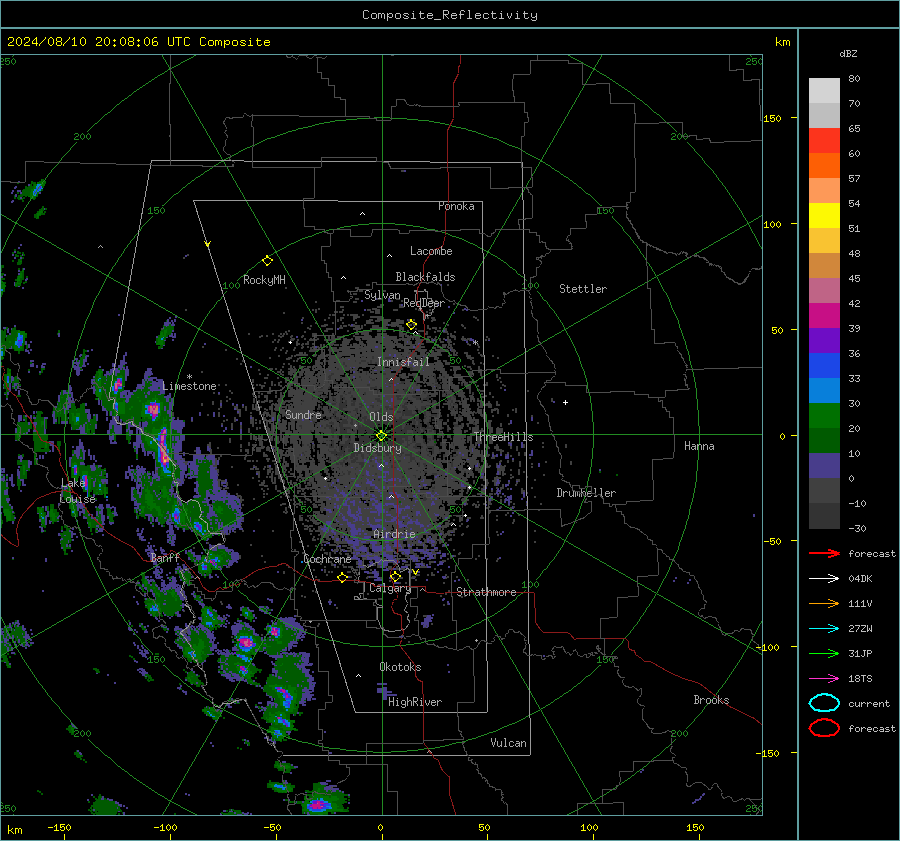
Task: Click the storm cell cluster southwest of Okotoks
Action: 283,695
